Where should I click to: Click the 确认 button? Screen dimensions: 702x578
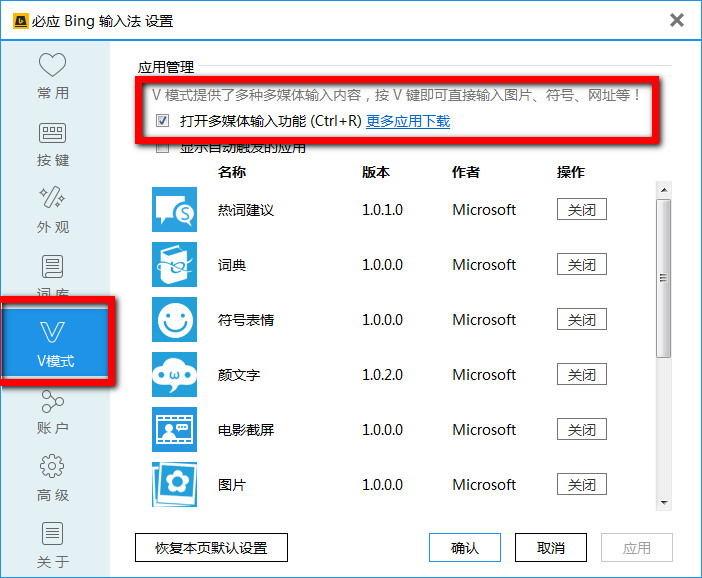click(x=465, y=548)
